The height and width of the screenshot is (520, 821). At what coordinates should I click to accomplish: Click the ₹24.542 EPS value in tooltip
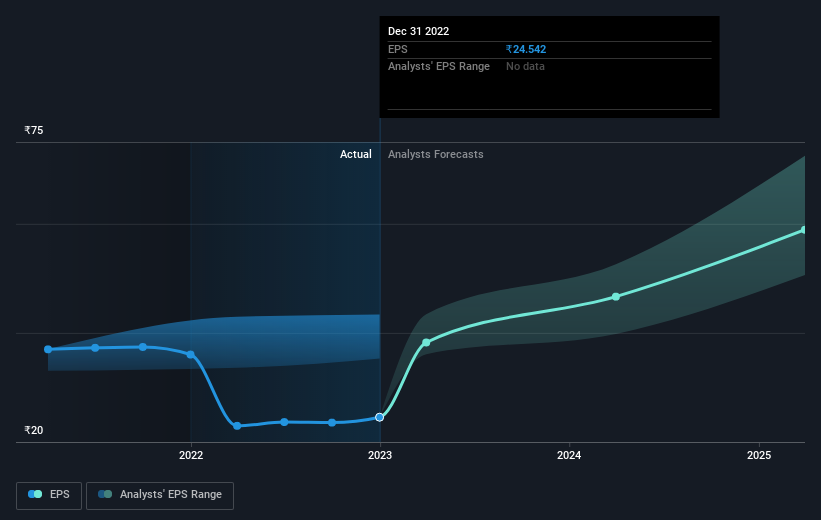(x=526, y=49)
